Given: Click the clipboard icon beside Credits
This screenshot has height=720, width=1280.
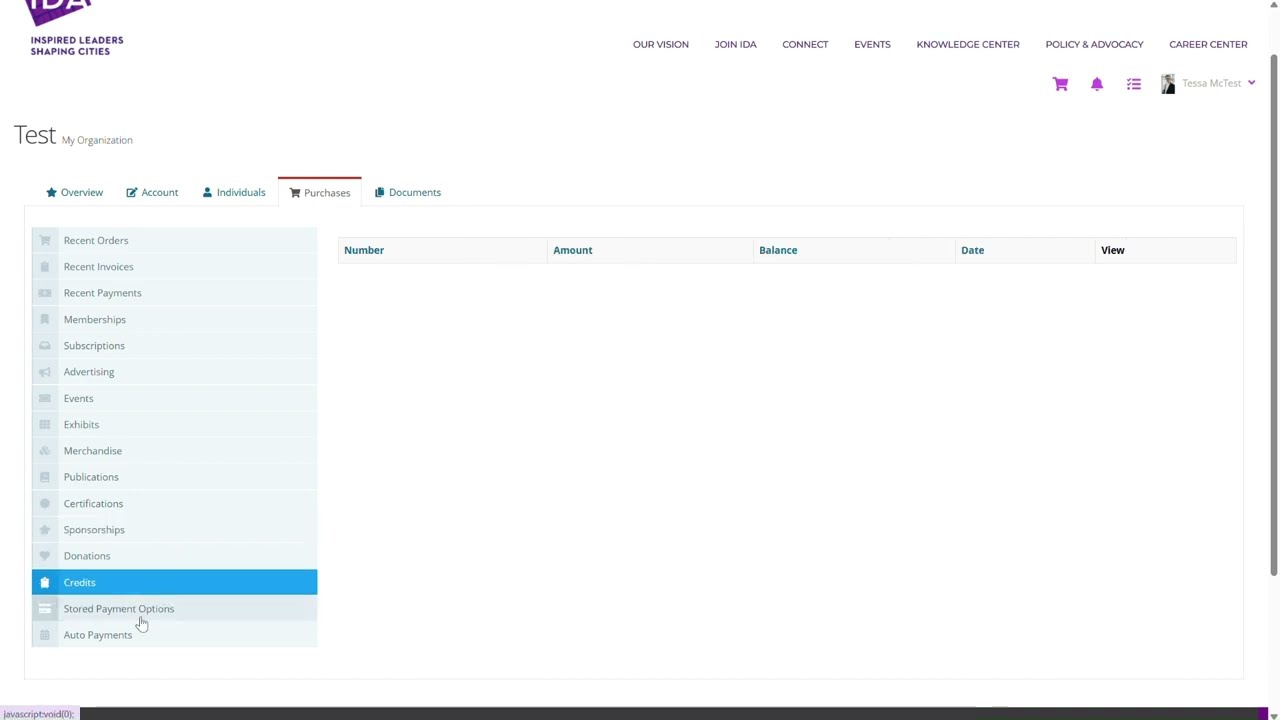Looking at the screenshot, I should pyautogui.click(x=44, y=582).
